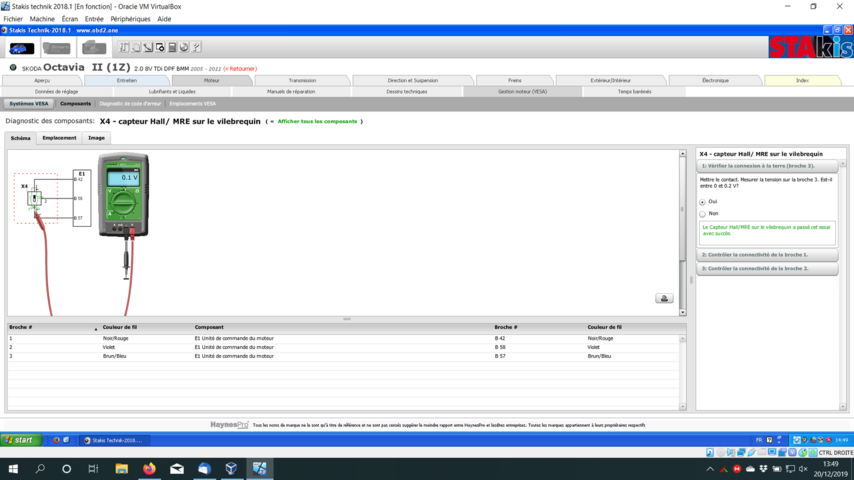The width and height of the screenshot is (854, 480).
Task: Switch to the Entretien tab
Action: coord(127,81)
